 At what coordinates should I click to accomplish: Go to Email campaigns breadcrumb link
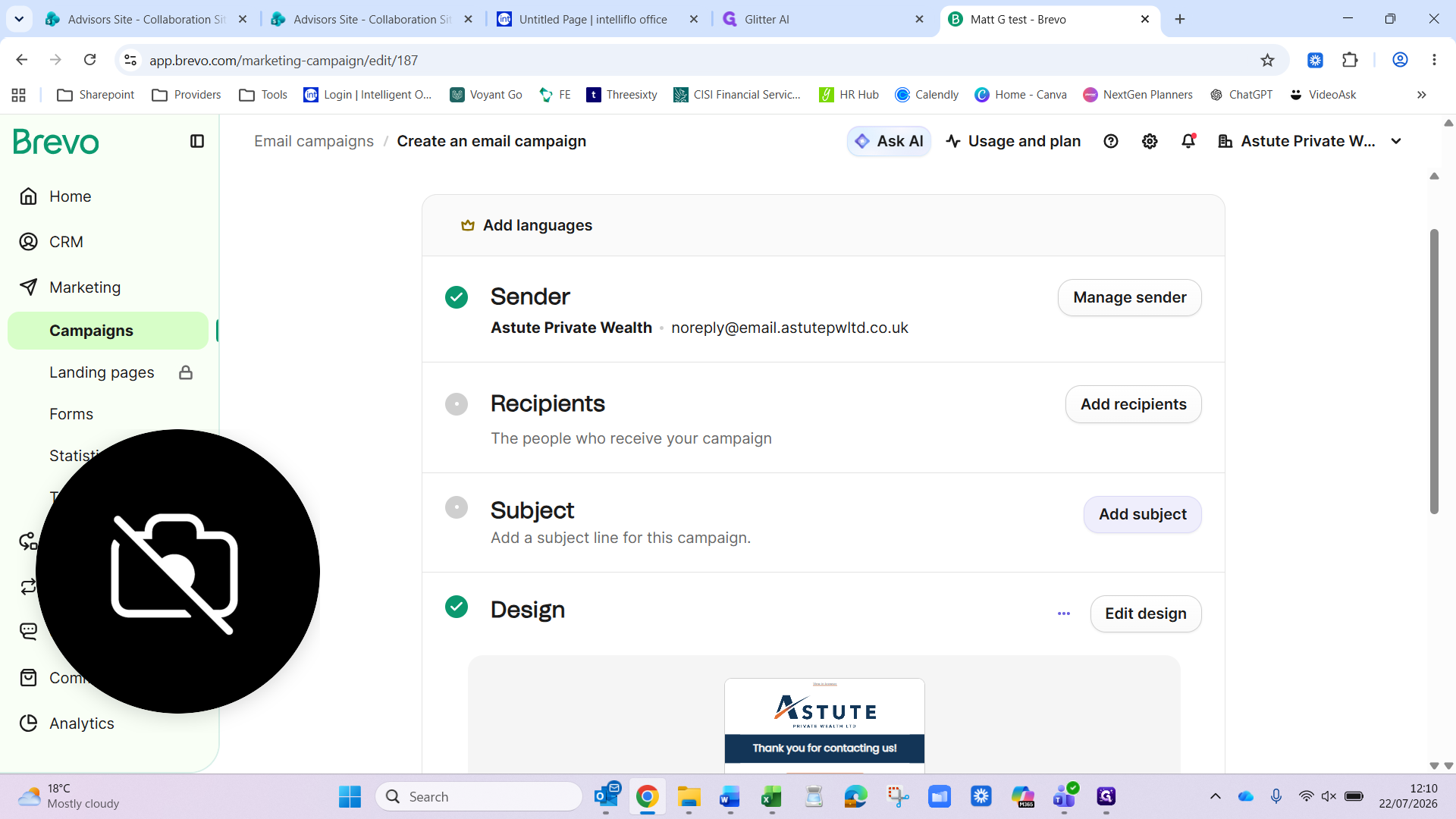(x=314, y=141)
